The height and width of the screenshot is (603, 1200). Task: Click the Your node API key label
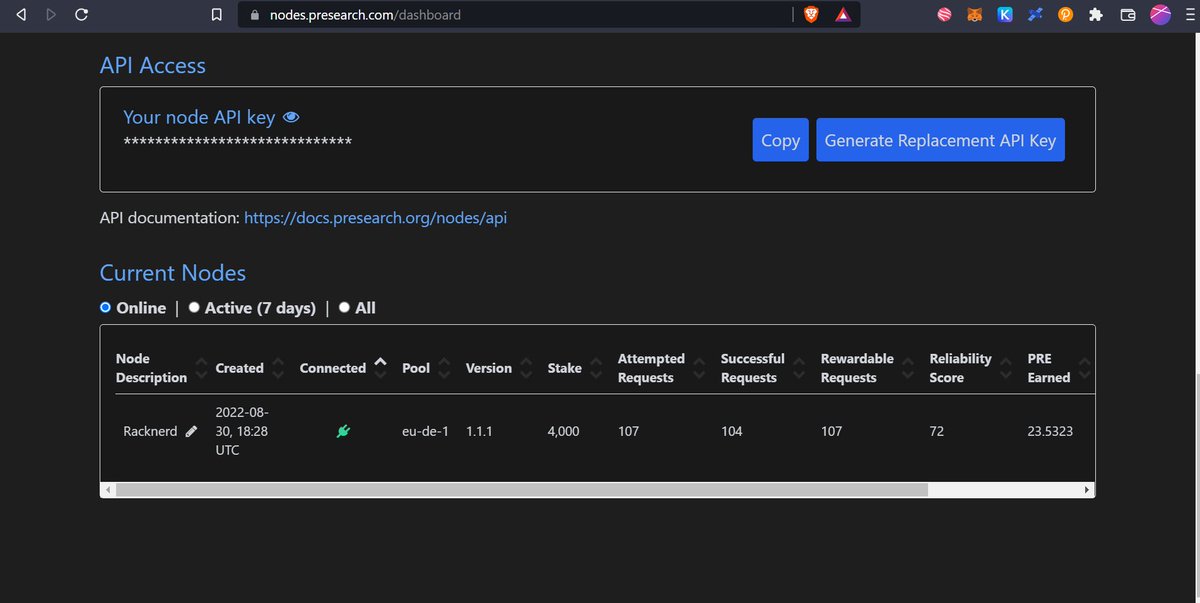pyautogui.click(x=199, y=117)
